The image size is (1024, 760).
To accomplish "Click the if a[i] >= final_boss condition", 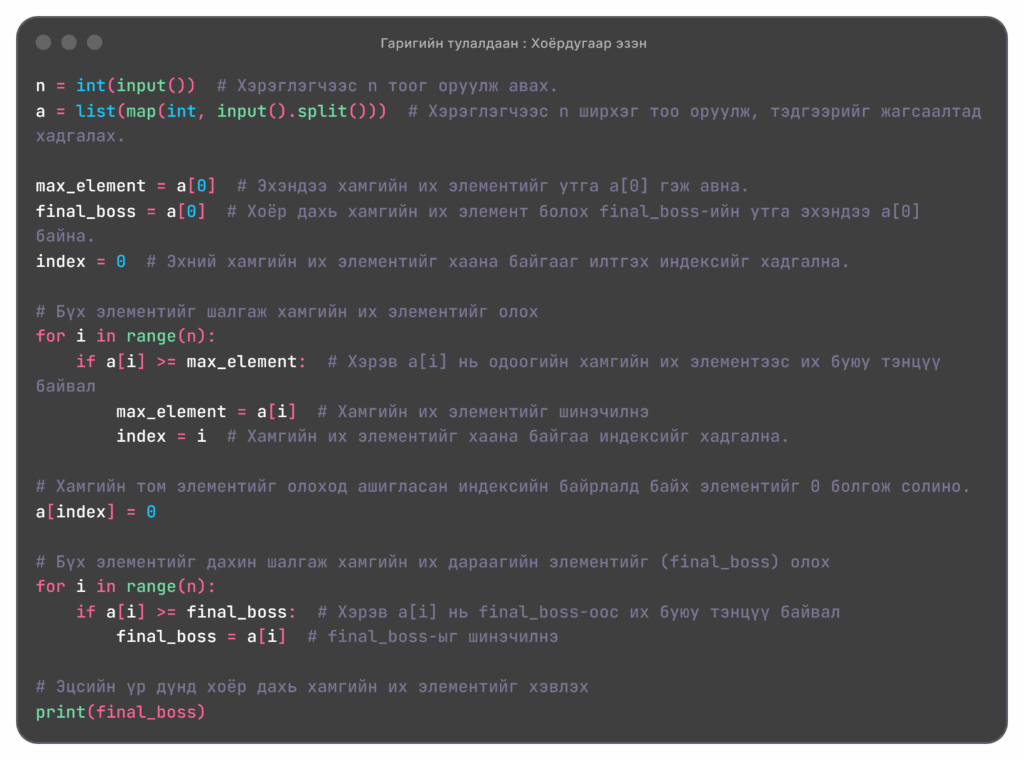I will (186, 611).
